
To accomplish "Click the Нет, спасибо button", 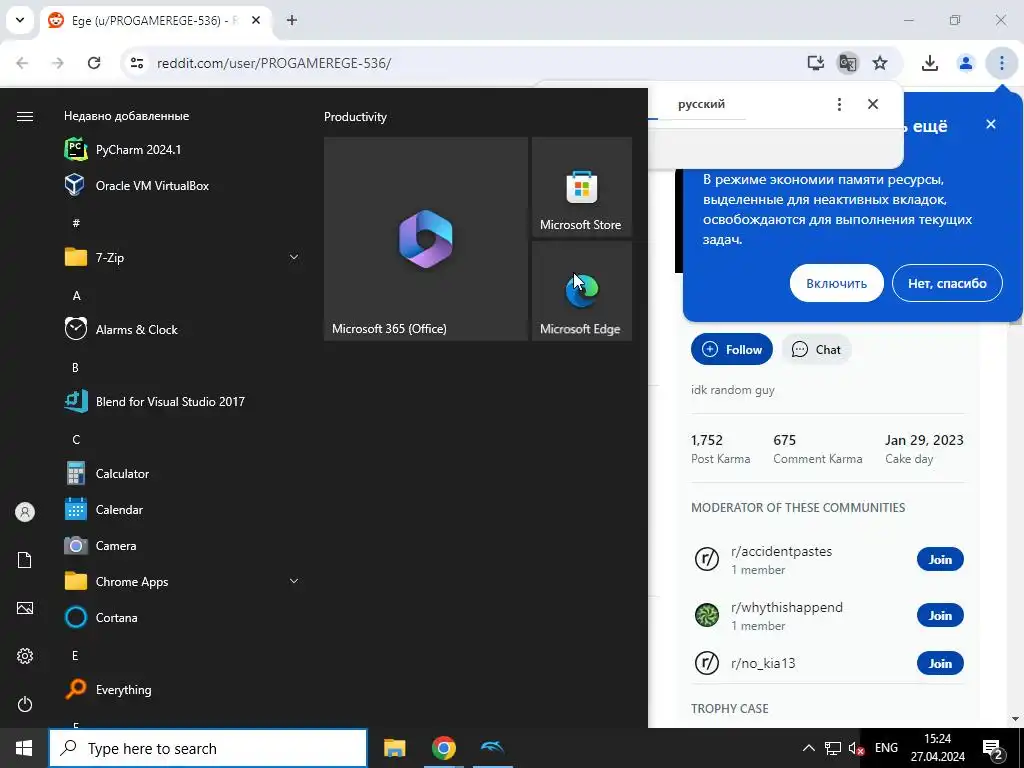I will pos(947,283).
